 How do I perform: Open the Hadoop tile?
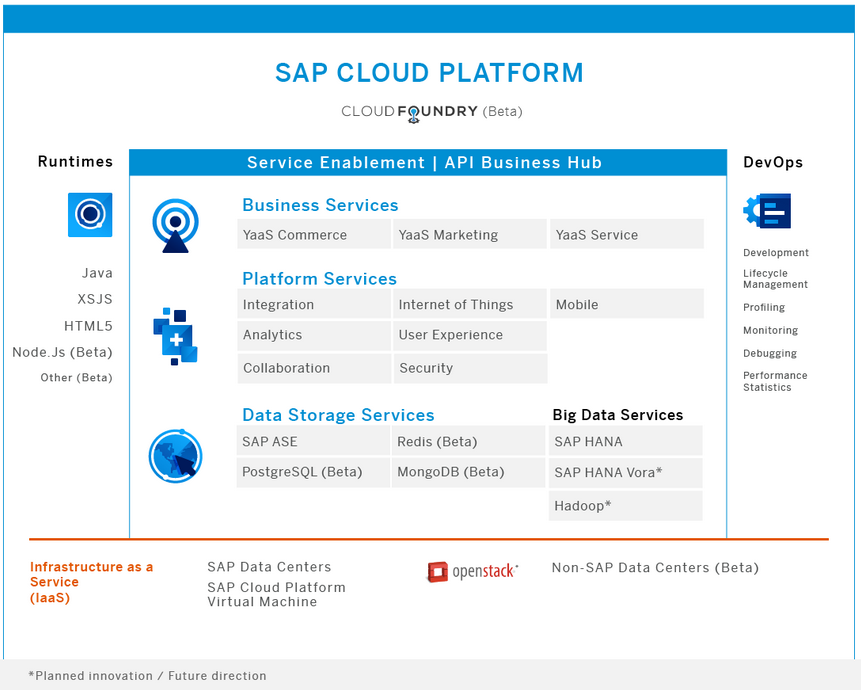625,506
